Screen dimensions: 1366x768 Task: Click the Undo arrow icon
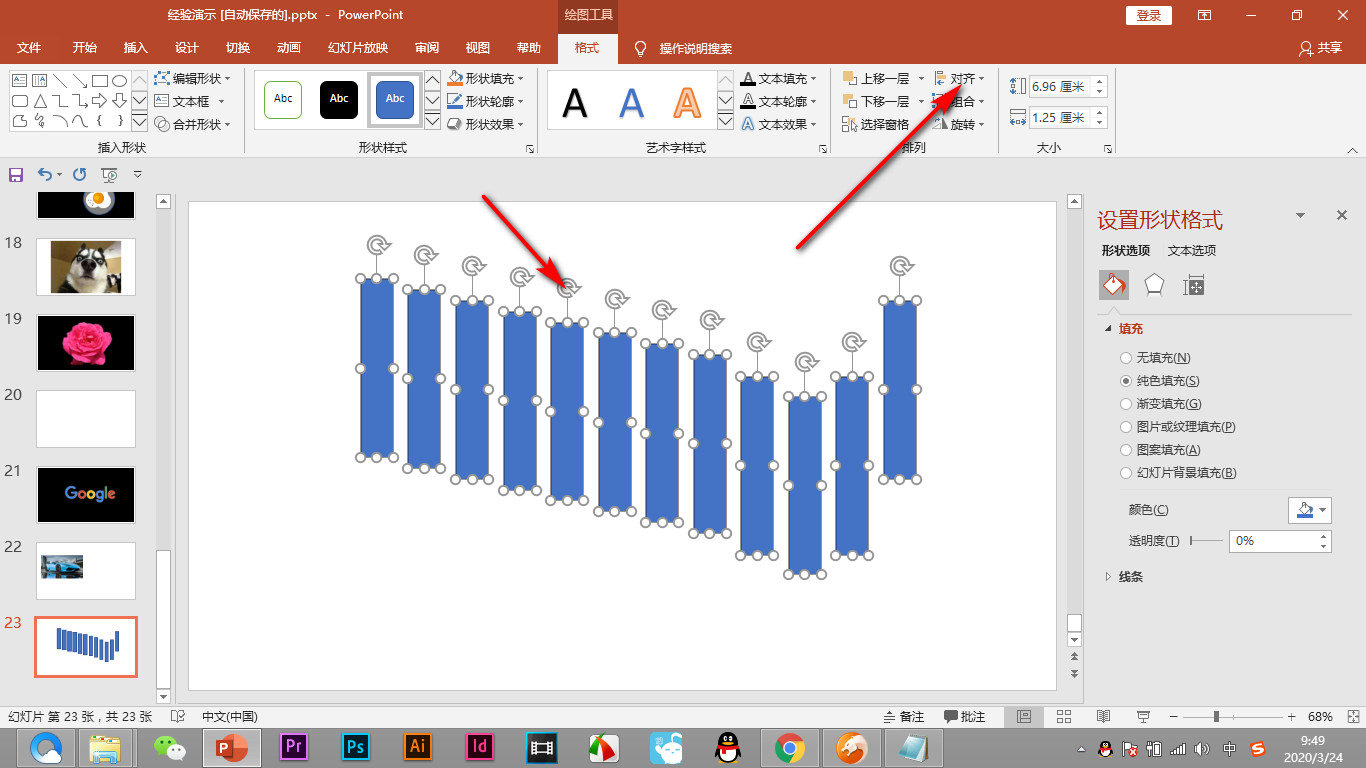(x=45, y=174)
